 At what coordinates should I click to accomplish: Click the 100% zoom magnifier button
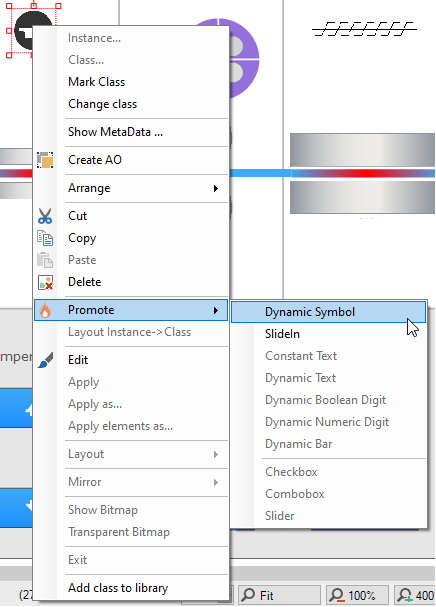(x=357, y=595)
